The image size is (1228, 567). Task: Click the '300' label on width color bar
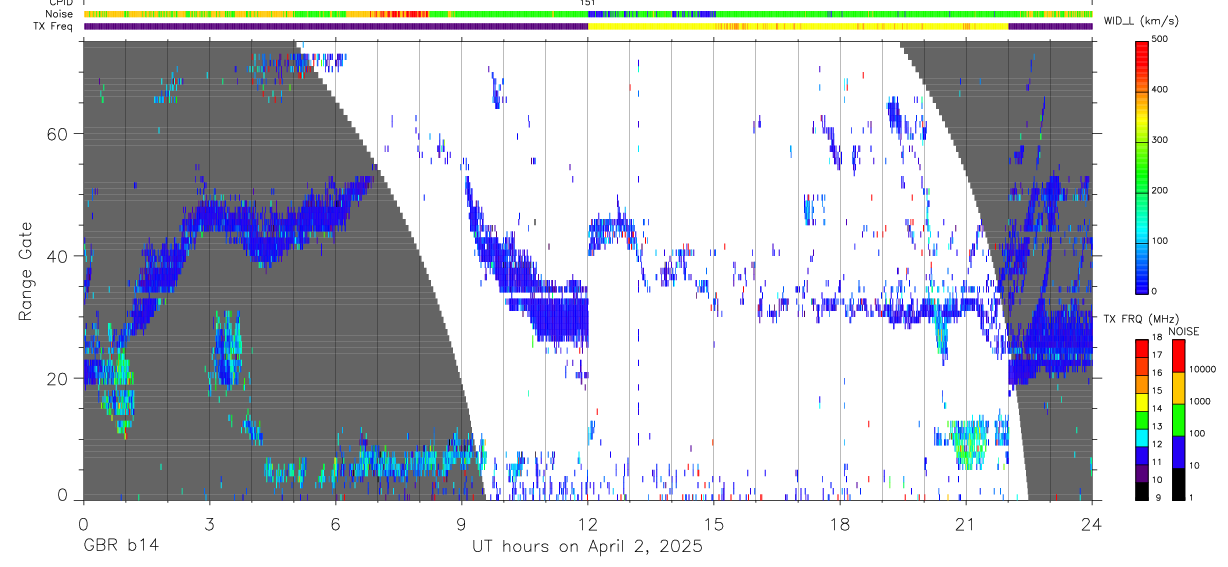pos(1161,140)
